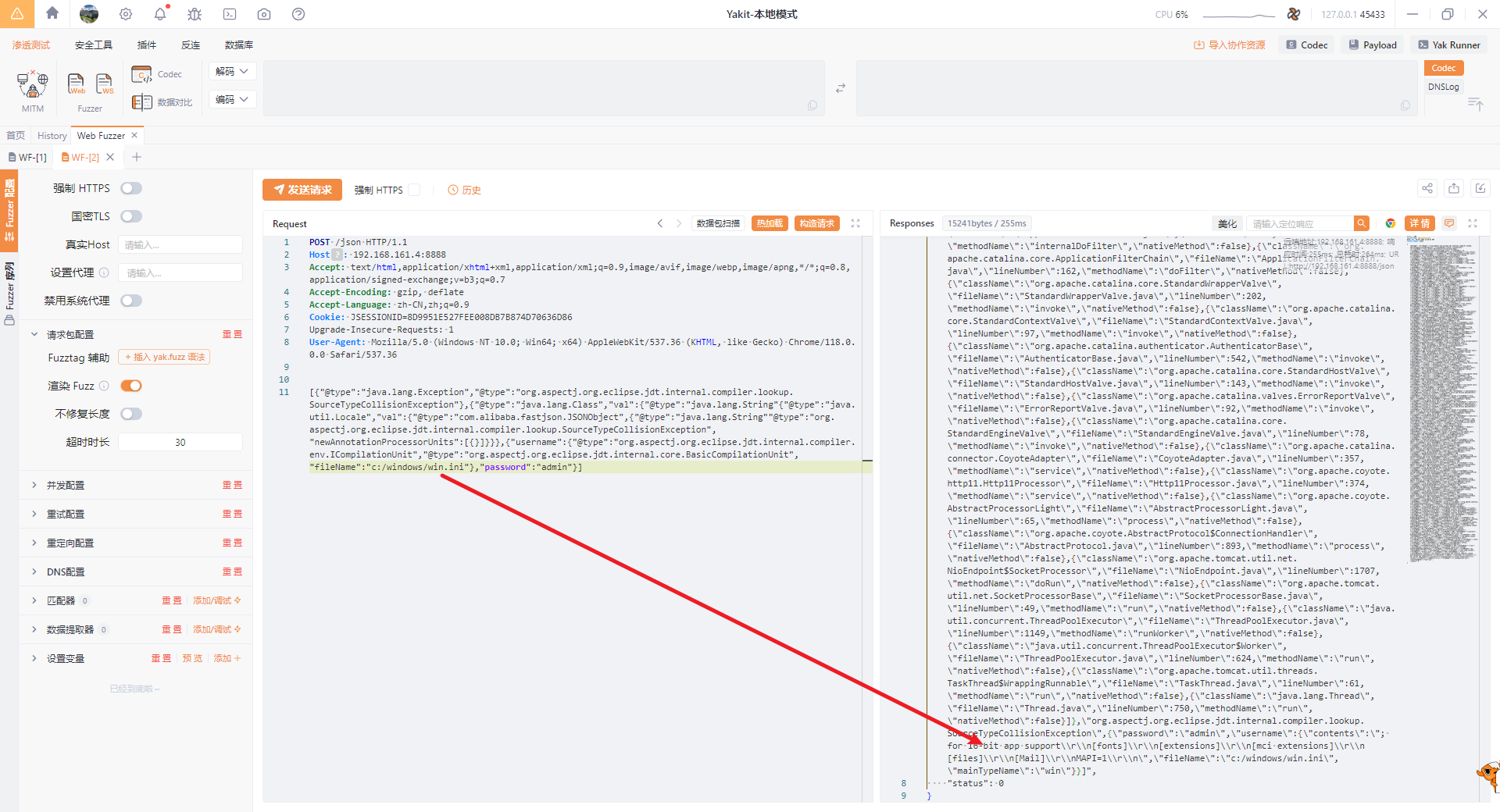The image size is (1500, 812).
Task: Open response comment icon
Action: [1449, 223]
